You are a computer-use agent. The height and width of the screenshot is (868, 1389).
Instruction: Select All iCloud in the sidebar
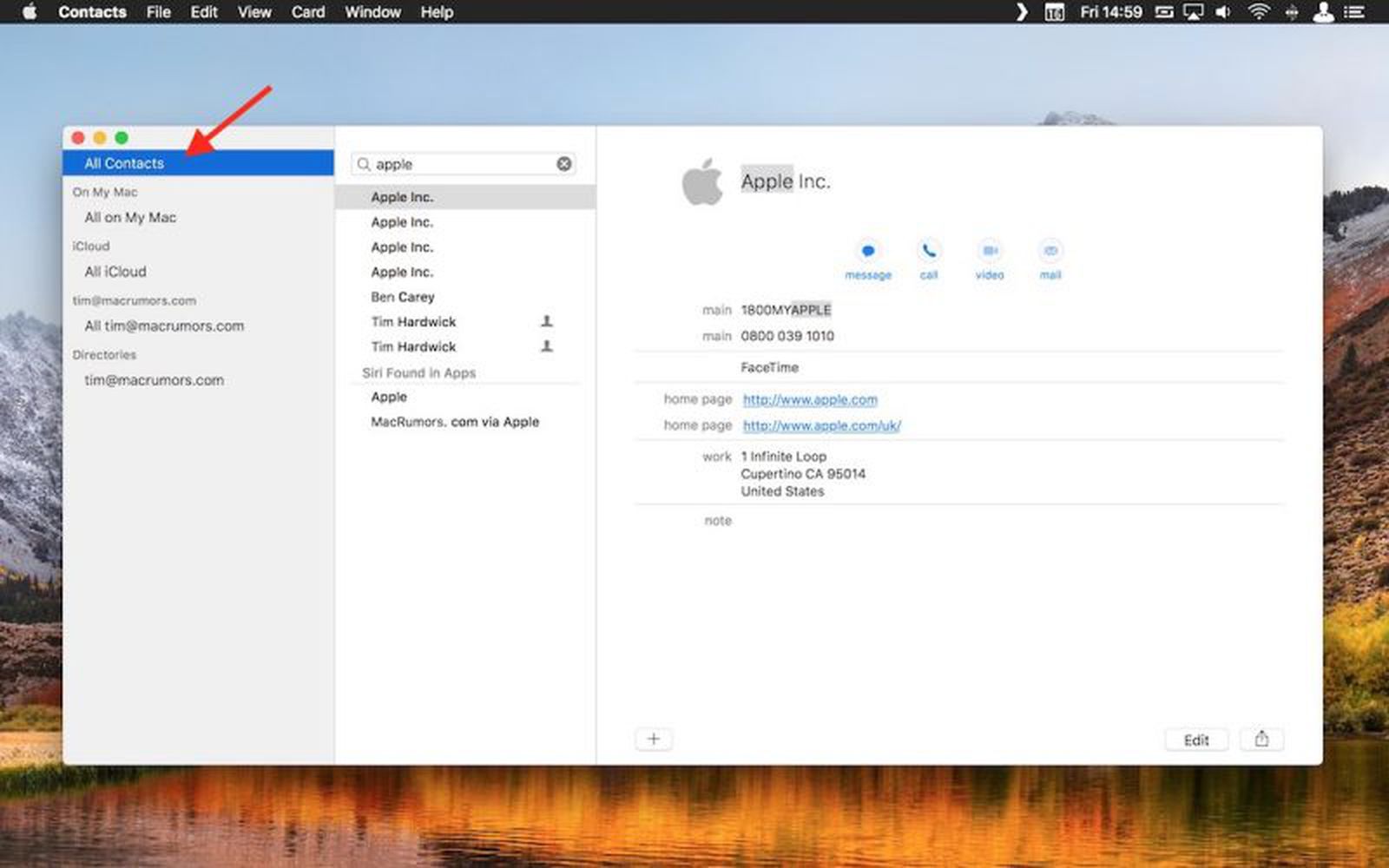[x=116, y=272]
